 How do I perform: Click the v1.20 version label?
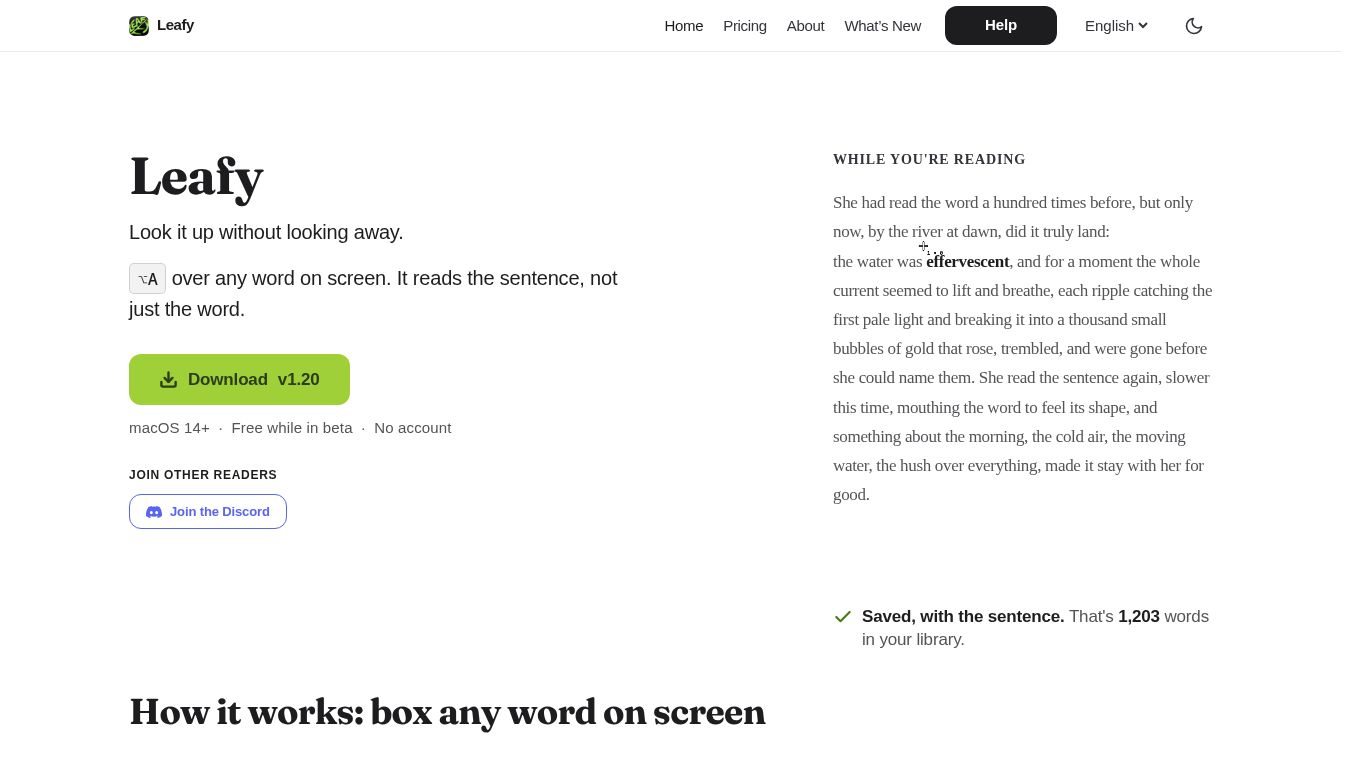[x=299, y=380]
